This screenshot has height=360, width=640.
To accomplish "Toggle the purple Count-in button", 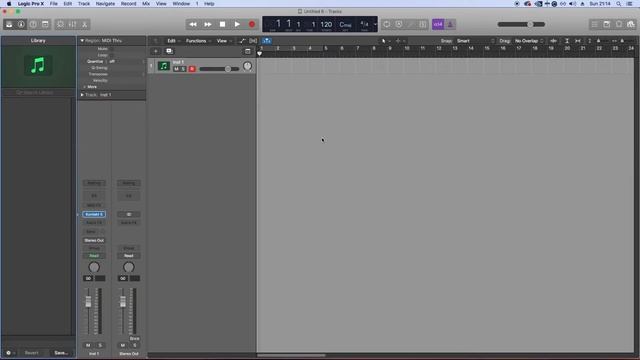I will click(438, 24).
